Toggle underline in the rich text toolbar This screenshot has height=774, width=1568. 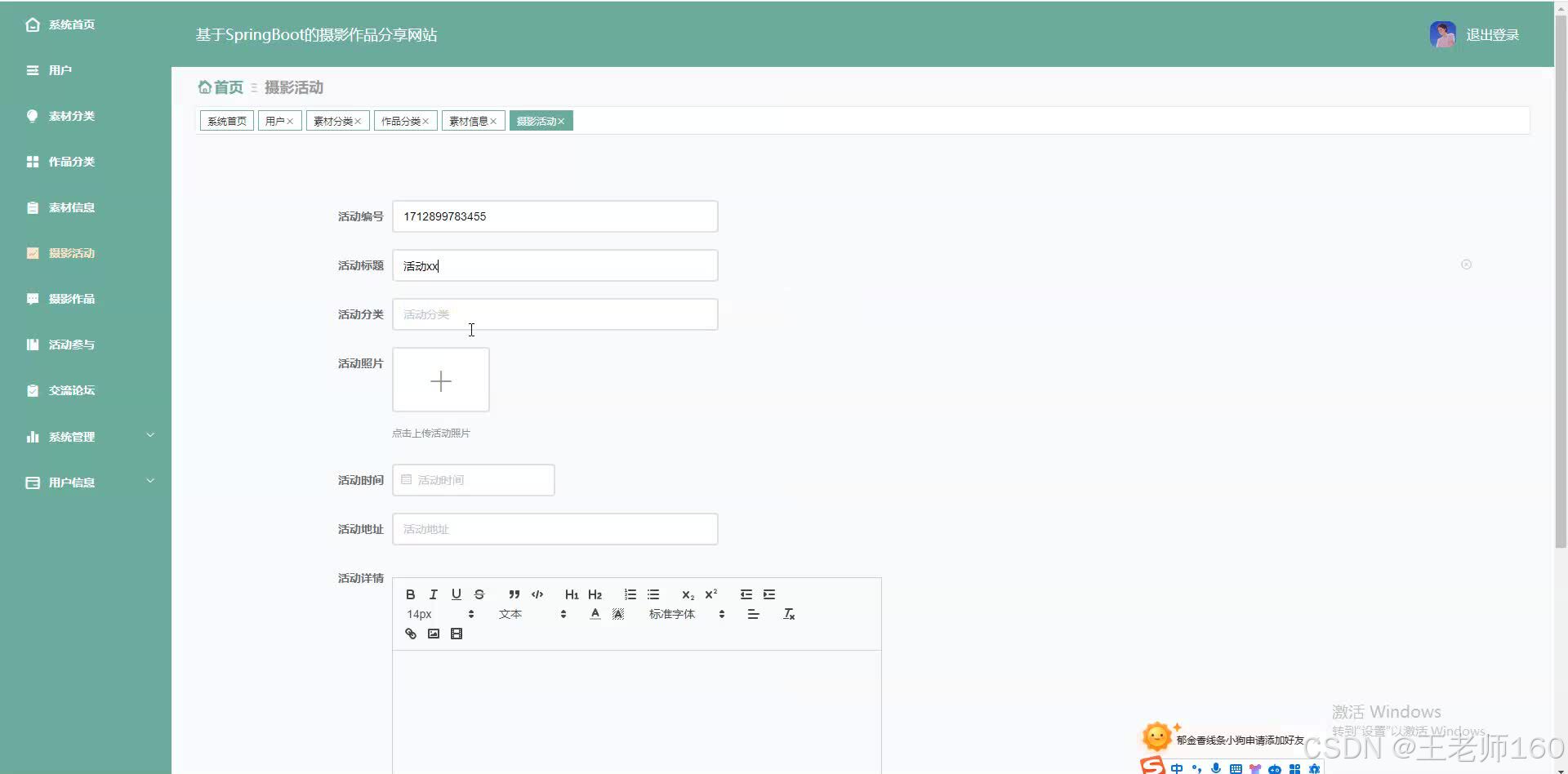(457, 594)
